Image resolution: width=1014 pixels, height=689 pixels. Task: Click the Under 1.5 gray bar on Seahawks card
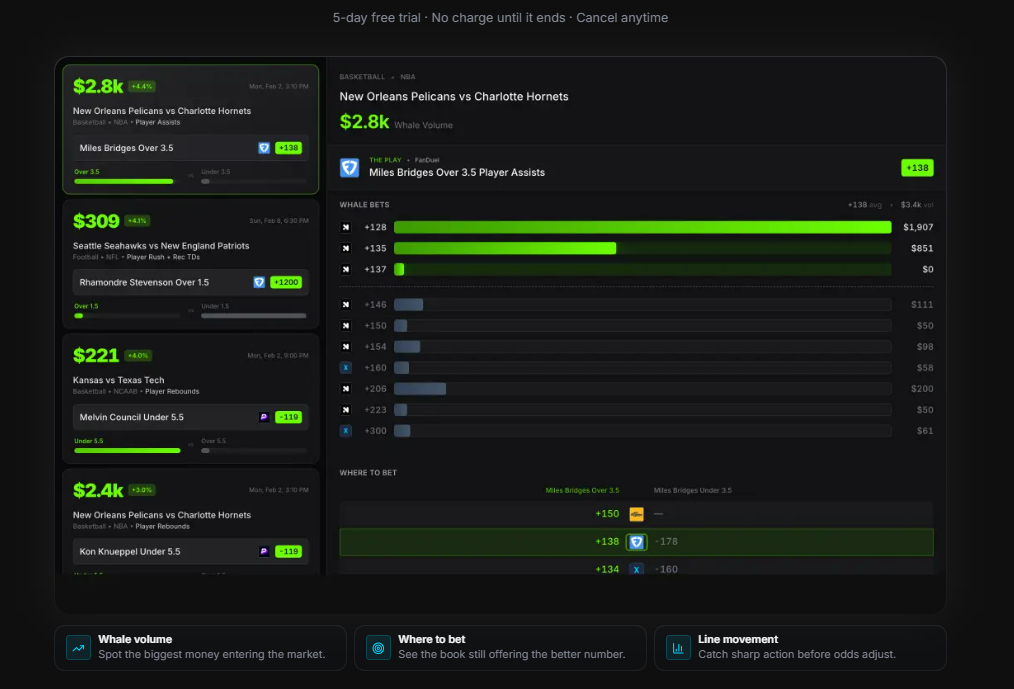(254, 316)
